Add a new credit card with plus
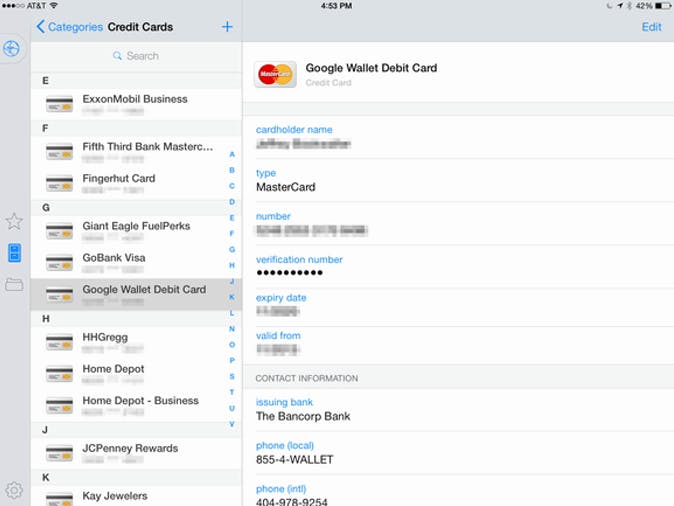Image resolution: width=674 pixels, height=506 pixels. pos(227,27)
